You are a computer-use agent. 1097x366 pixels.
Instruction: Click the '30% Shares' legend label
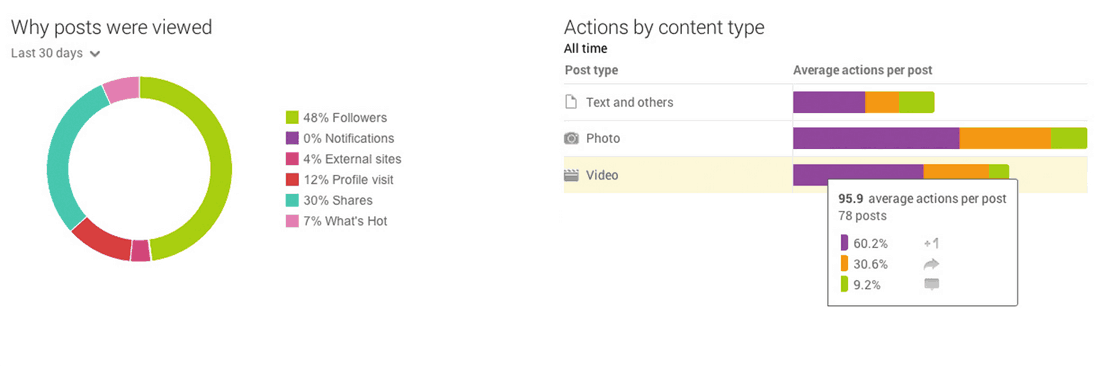(338, 201)
